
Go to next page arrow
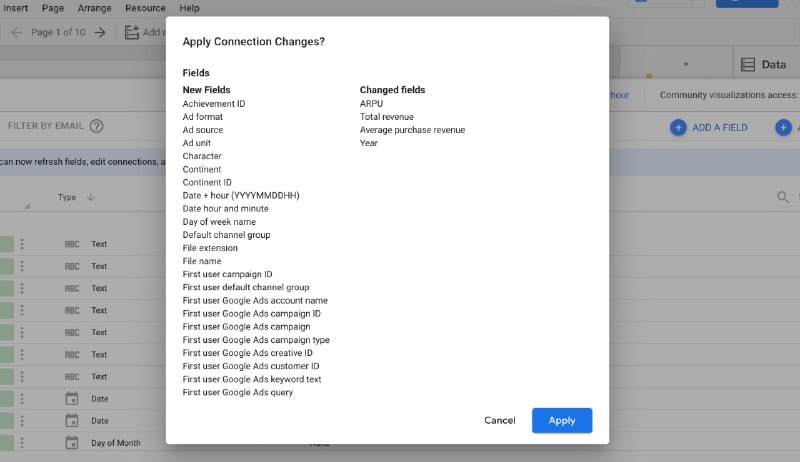pyautogui.click(x=100, y=33)
